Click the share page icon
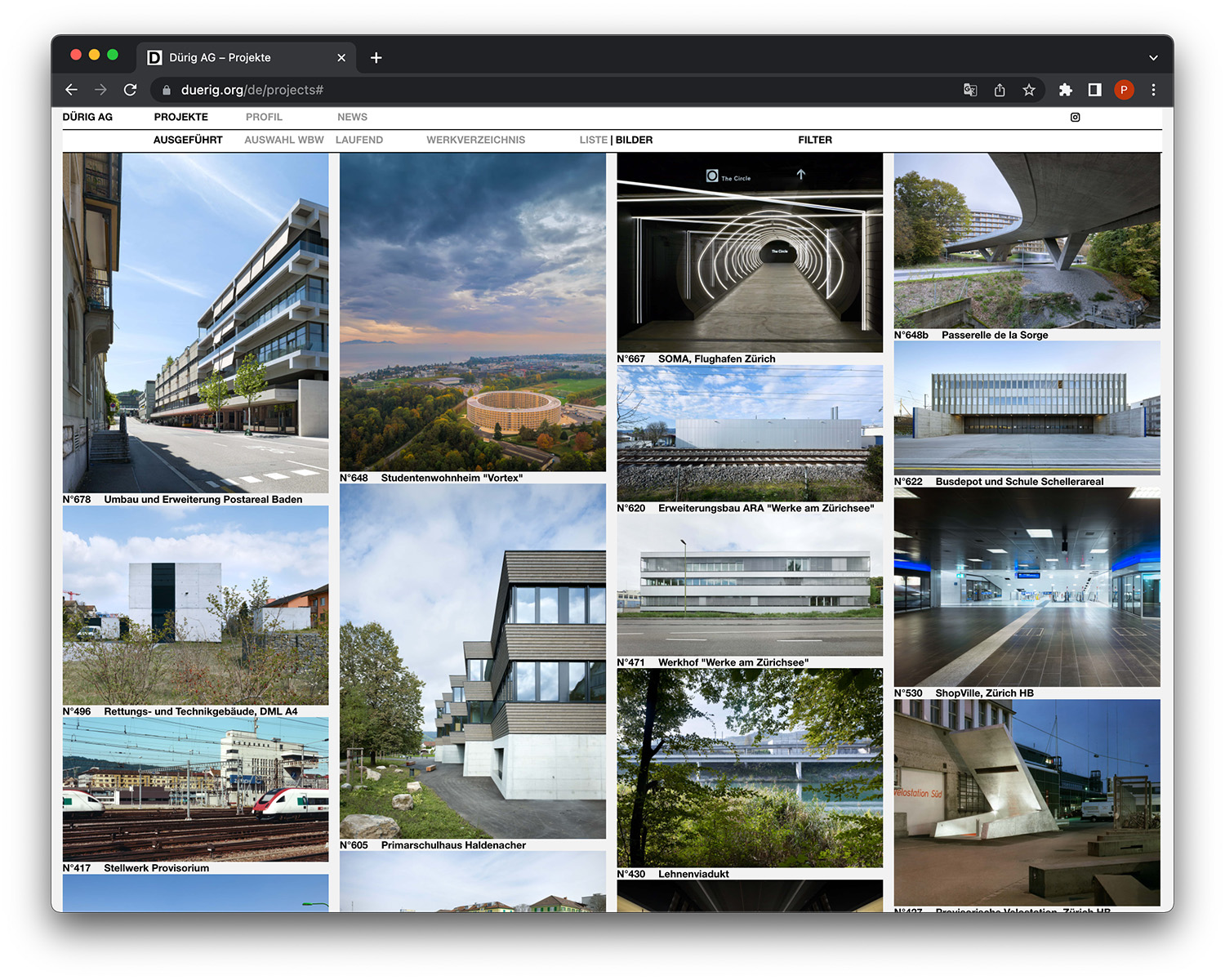The image size is (1225, 980). coord(1000,90)
